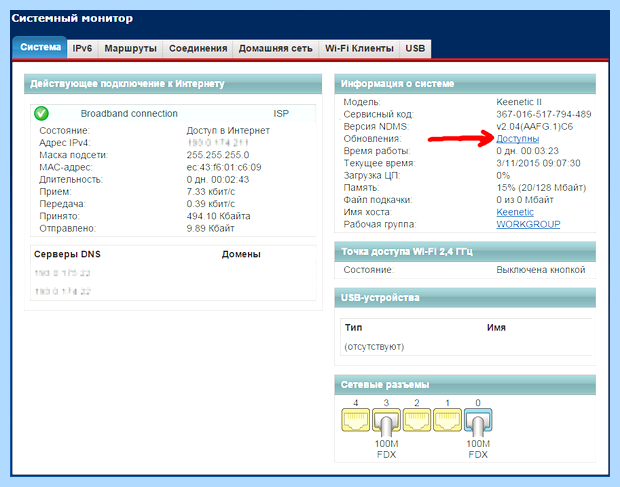
Task: Click receive rate 7.33 кбит/с
Action: coord(211,192)
